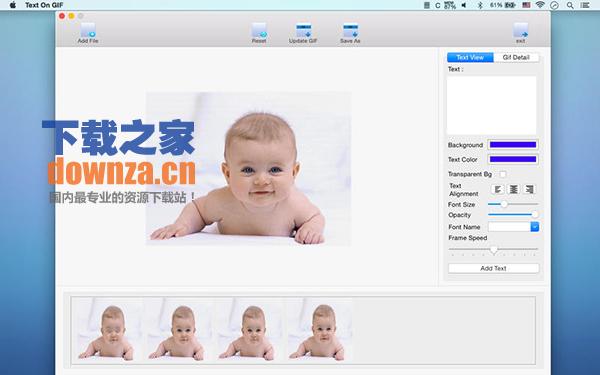Click the Add Text button
The width and height of the screenshot is (600, 375).
click(x=494, y=268)
